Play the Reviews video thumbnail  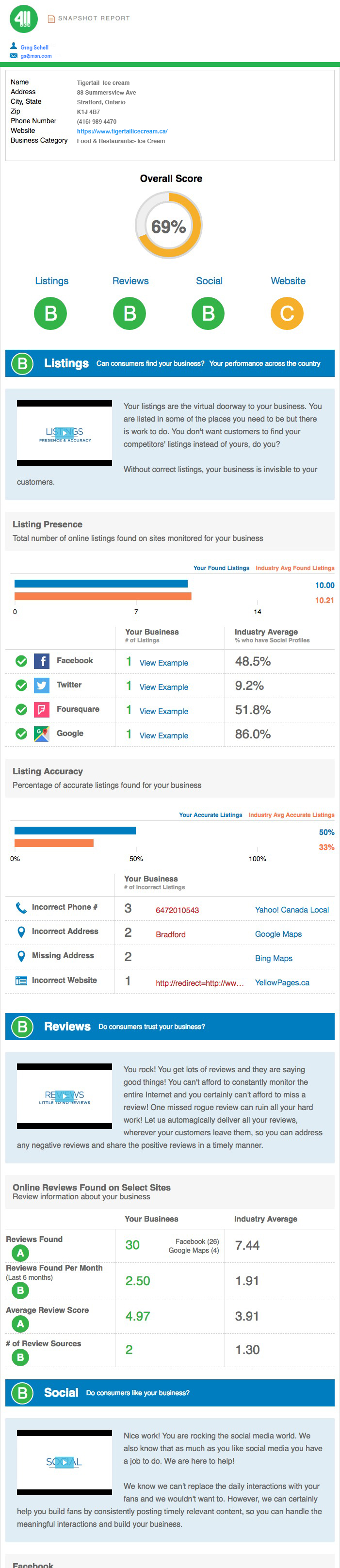65,1096
